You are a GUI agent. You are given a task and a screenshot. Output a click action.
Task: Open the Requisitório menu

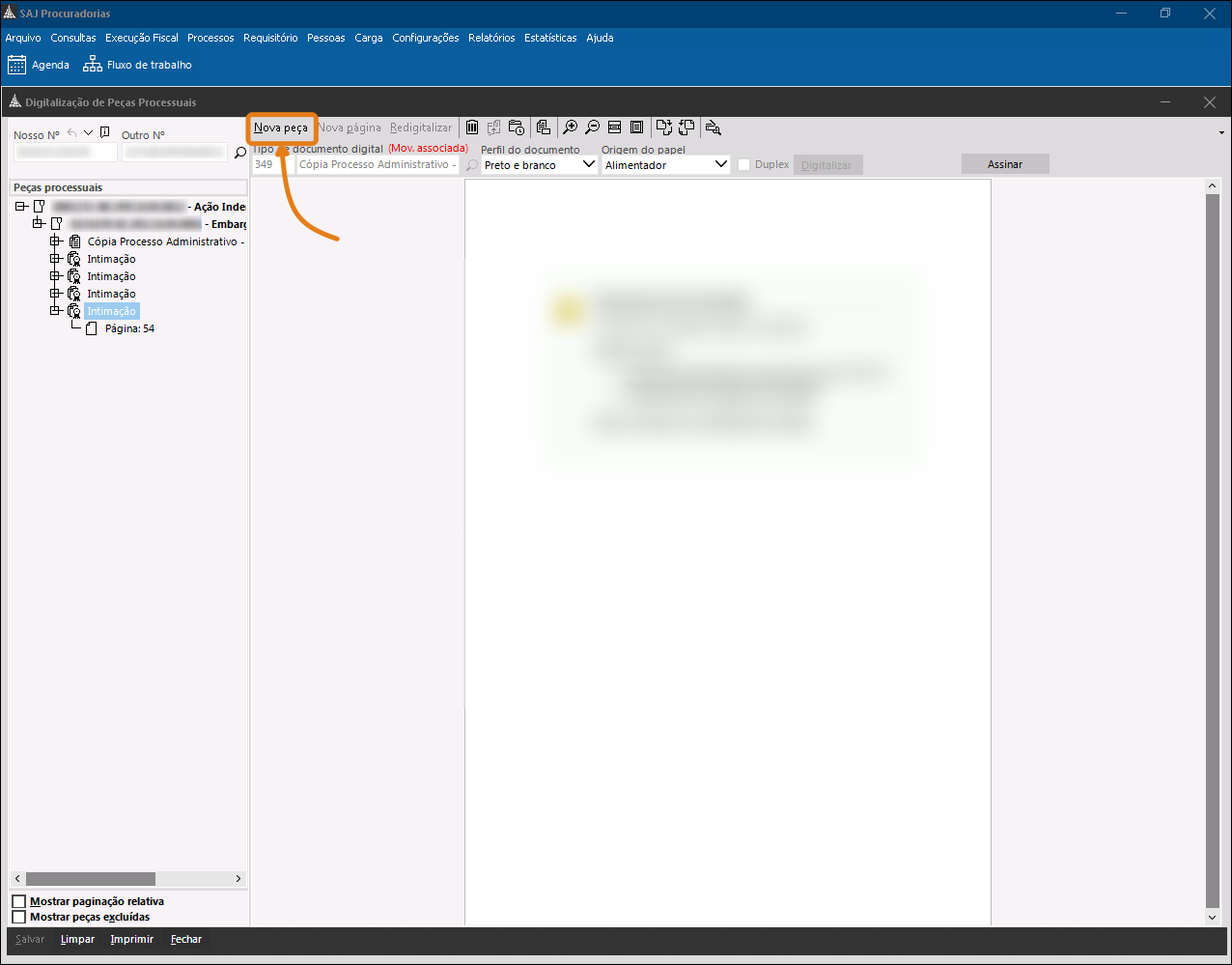coord(270,39)
